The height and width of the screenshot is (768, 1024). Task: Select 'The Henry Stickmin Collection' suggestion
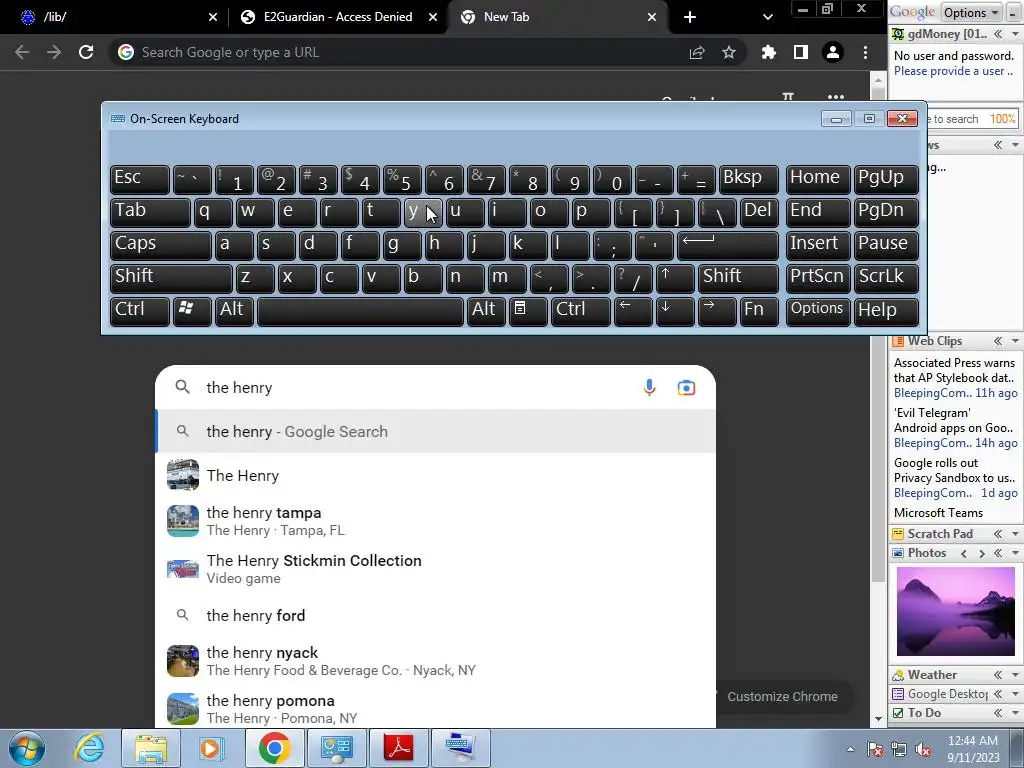click(436, 569)
